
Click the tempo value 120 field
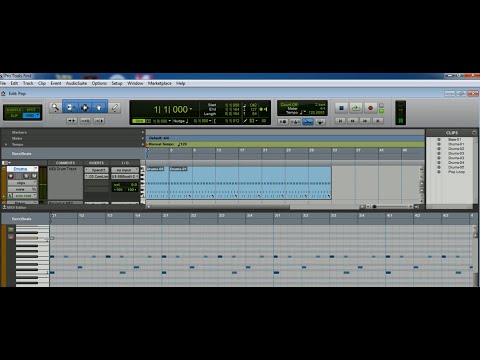[x=316, y=112]
